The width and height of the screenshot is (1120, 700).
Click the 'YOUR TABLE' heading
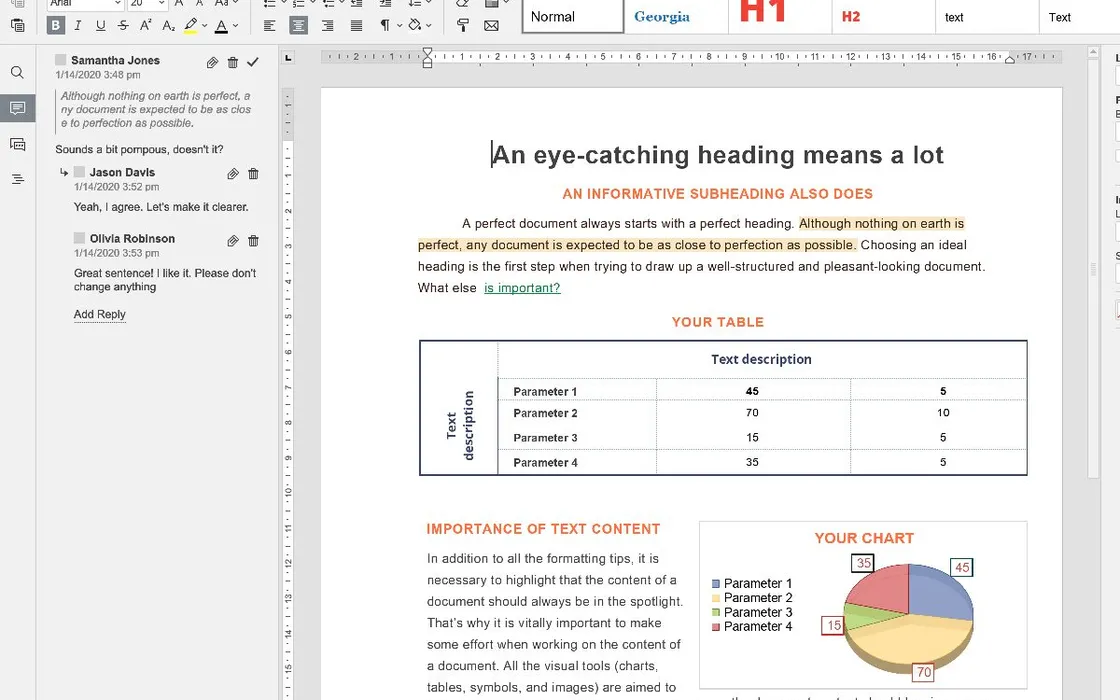(x=718, y=322)
